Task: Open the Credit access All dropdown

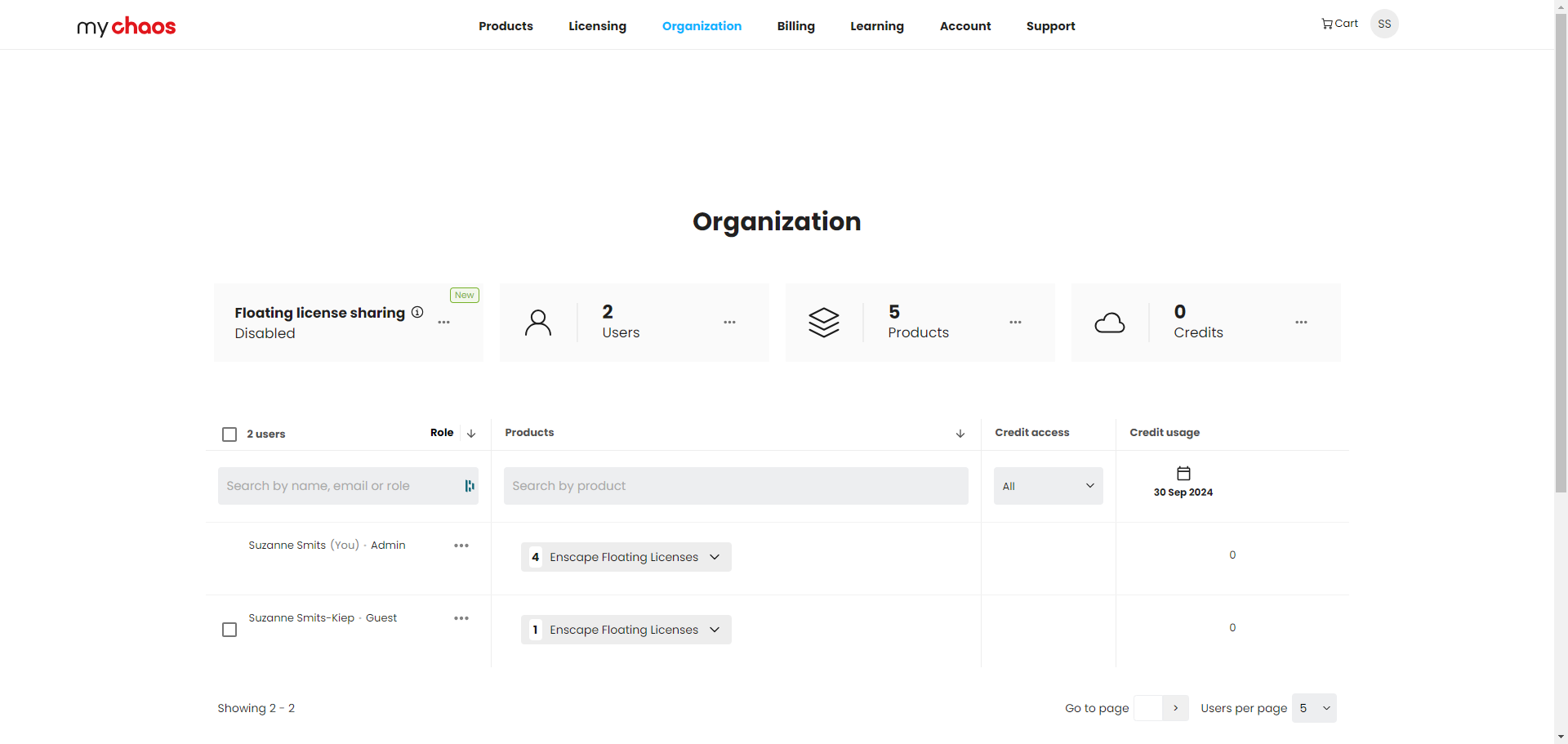Action: [x=1049, y=486]
